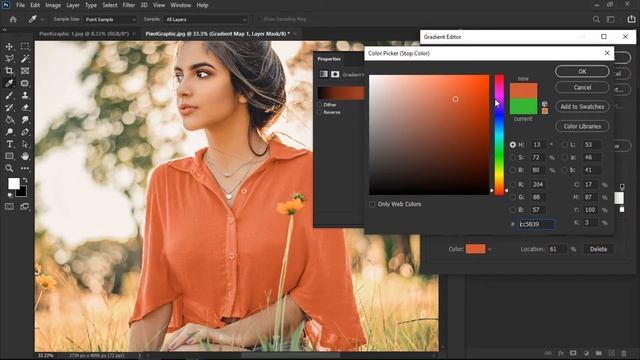
Task: Change screen mode icon
Action: [x=25, y=207]
